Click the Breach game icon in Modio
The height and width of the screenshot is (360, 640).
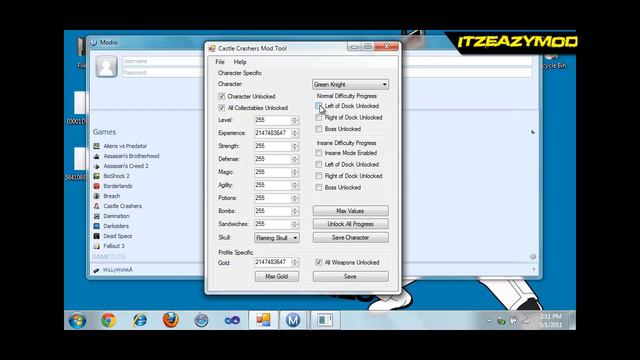coord(97,196)
